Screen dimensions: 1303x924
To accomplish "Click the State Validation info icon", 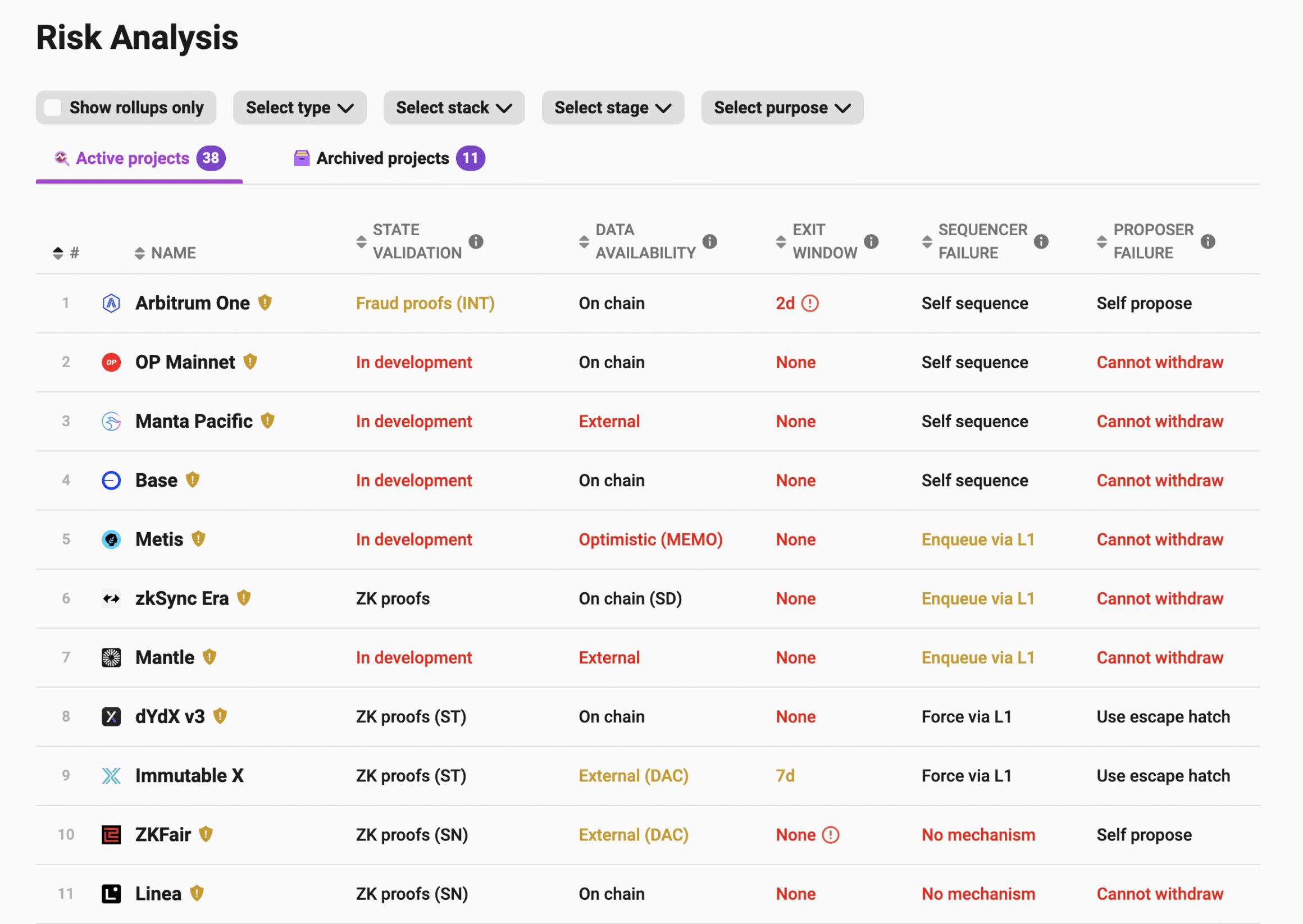I will [476, 241].
